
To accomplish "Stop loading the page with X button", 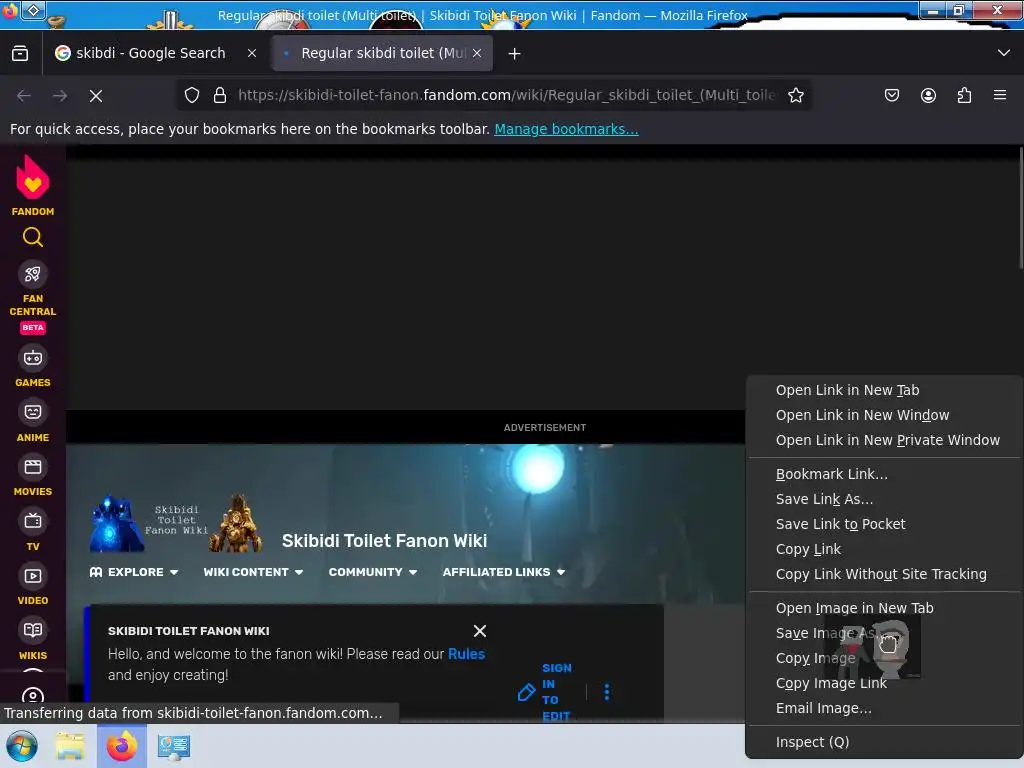I will 96,96.
